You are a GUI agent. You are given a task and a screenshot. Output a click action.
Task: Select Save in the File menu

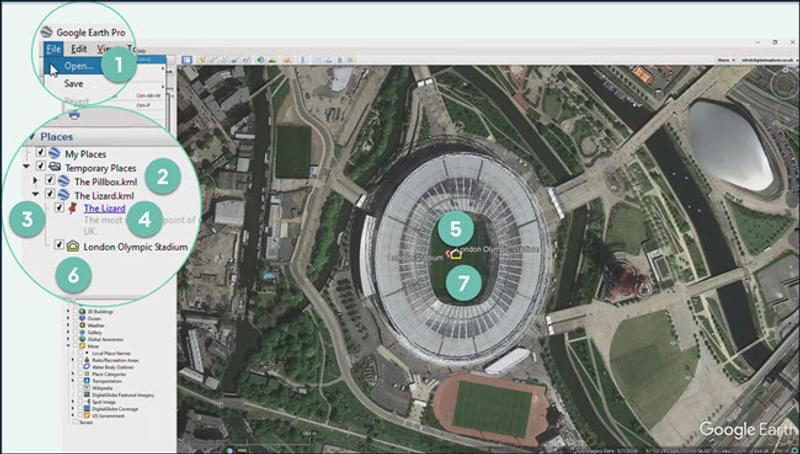click(x=74, y=84)
